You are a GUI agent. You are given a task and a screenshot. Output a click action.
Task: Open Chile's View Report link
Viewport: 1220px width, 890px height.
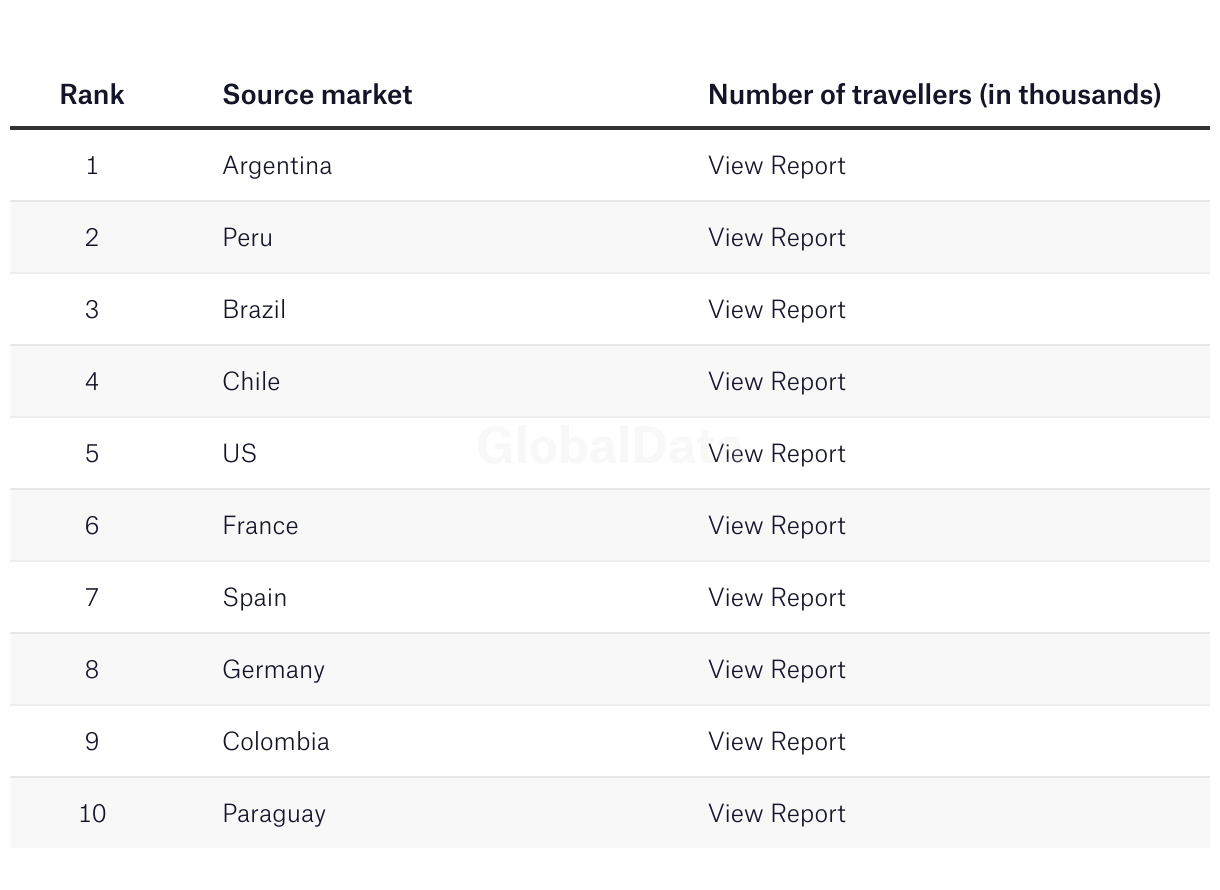[776, 381]
